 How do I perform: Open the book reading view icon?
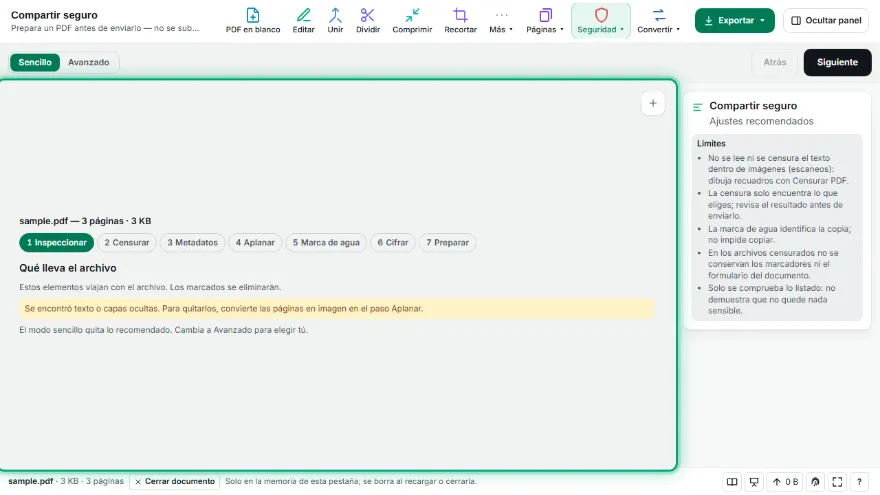pyautogui.click(x=732, y=482)
